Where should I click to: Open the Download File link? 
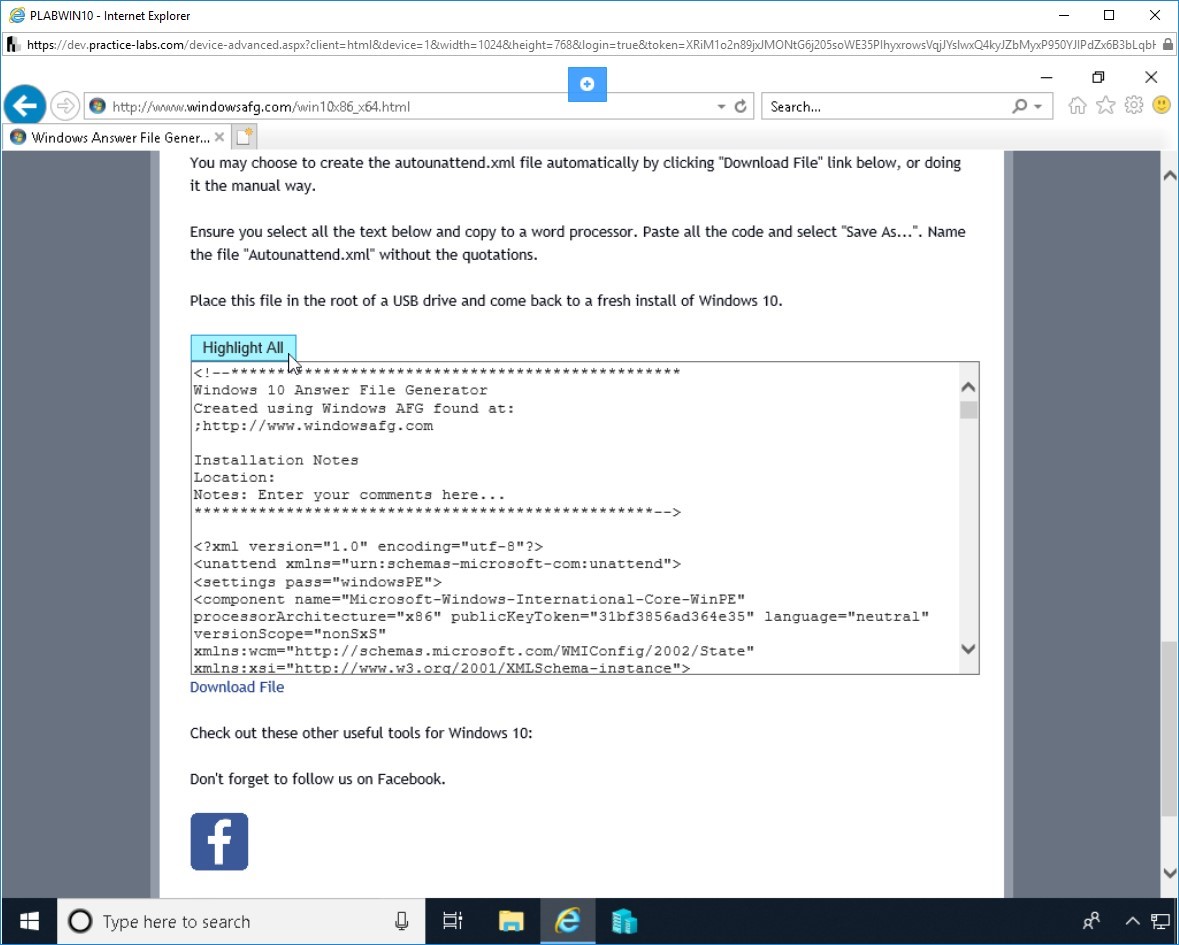[237, 687]
